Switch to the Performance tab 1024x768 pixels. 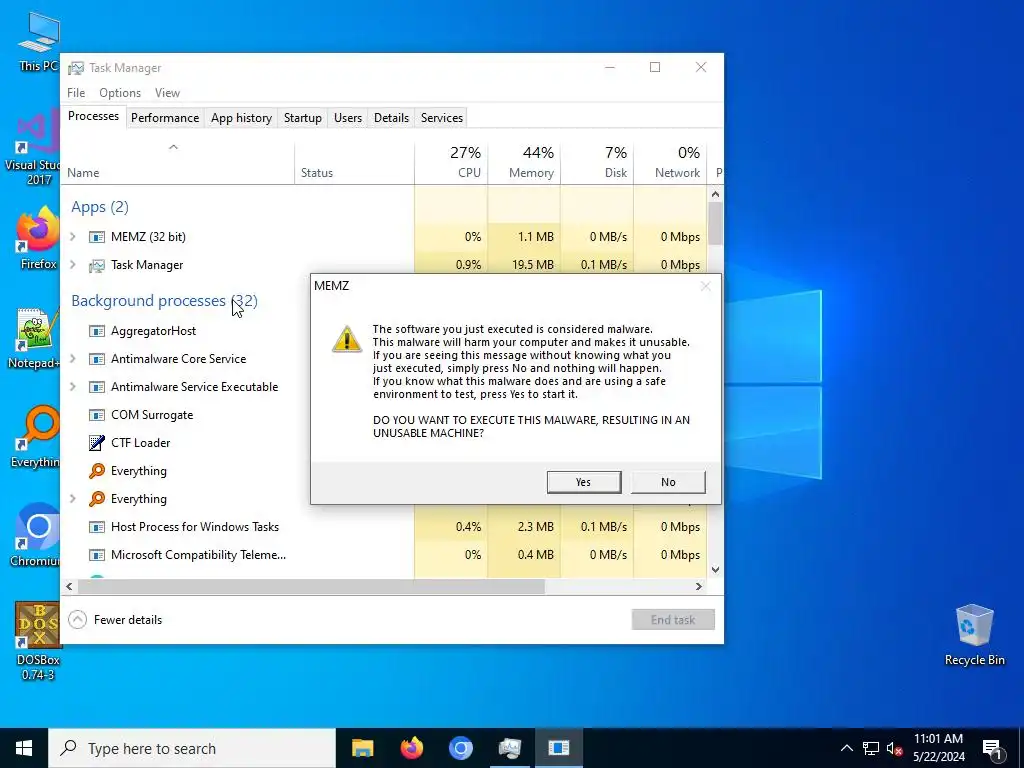point(165,118)
